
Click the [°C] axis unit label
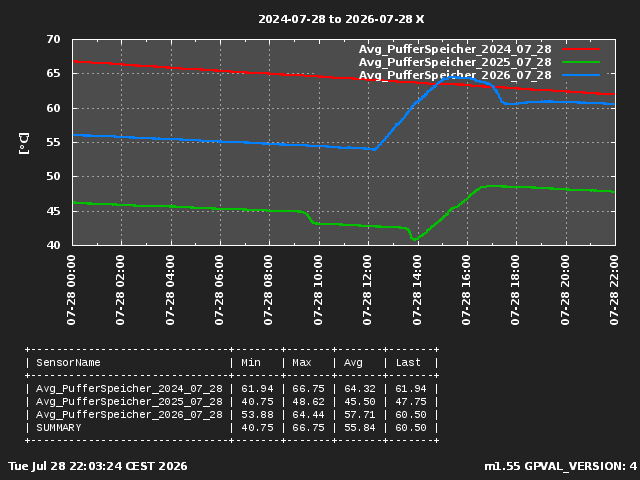tap(24, 143)
